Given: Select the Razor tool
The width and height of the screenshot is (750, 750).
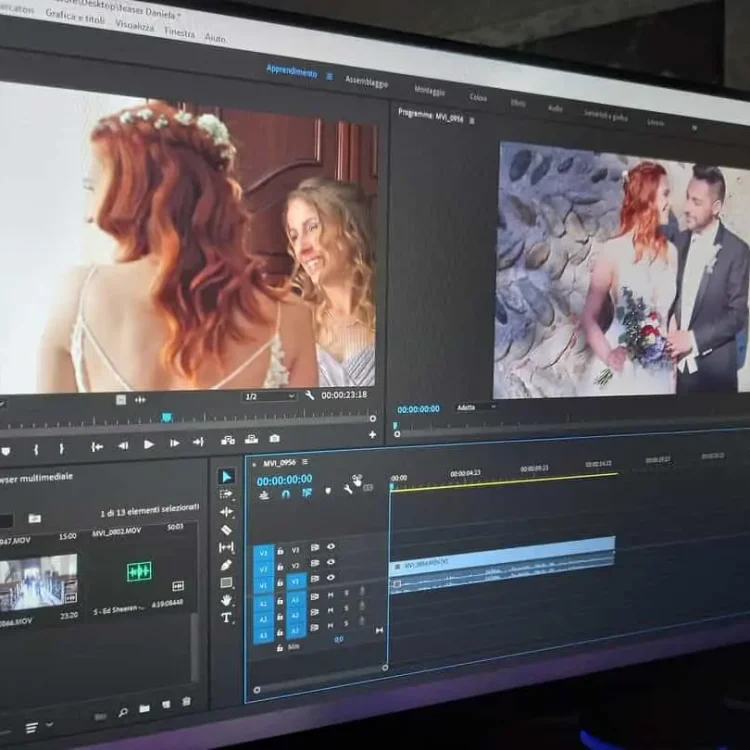Looking at the screenshot, I should [x=226, y=529].
